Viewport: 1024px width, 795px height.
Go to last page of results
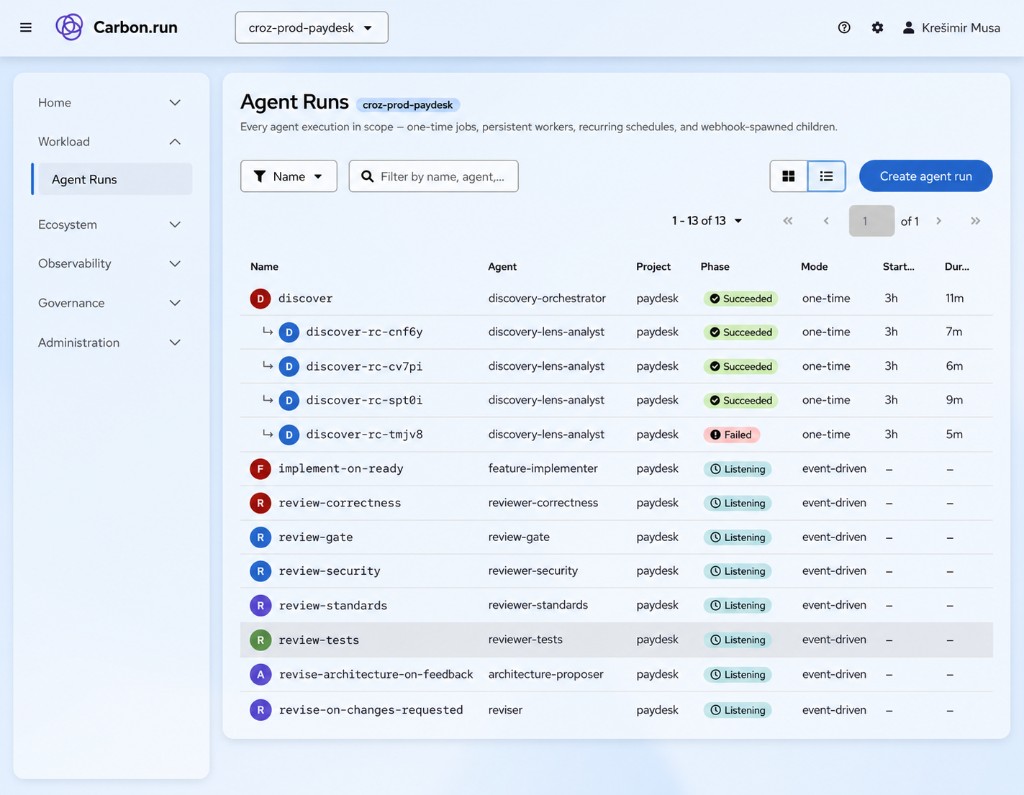(x=975, y=221)
